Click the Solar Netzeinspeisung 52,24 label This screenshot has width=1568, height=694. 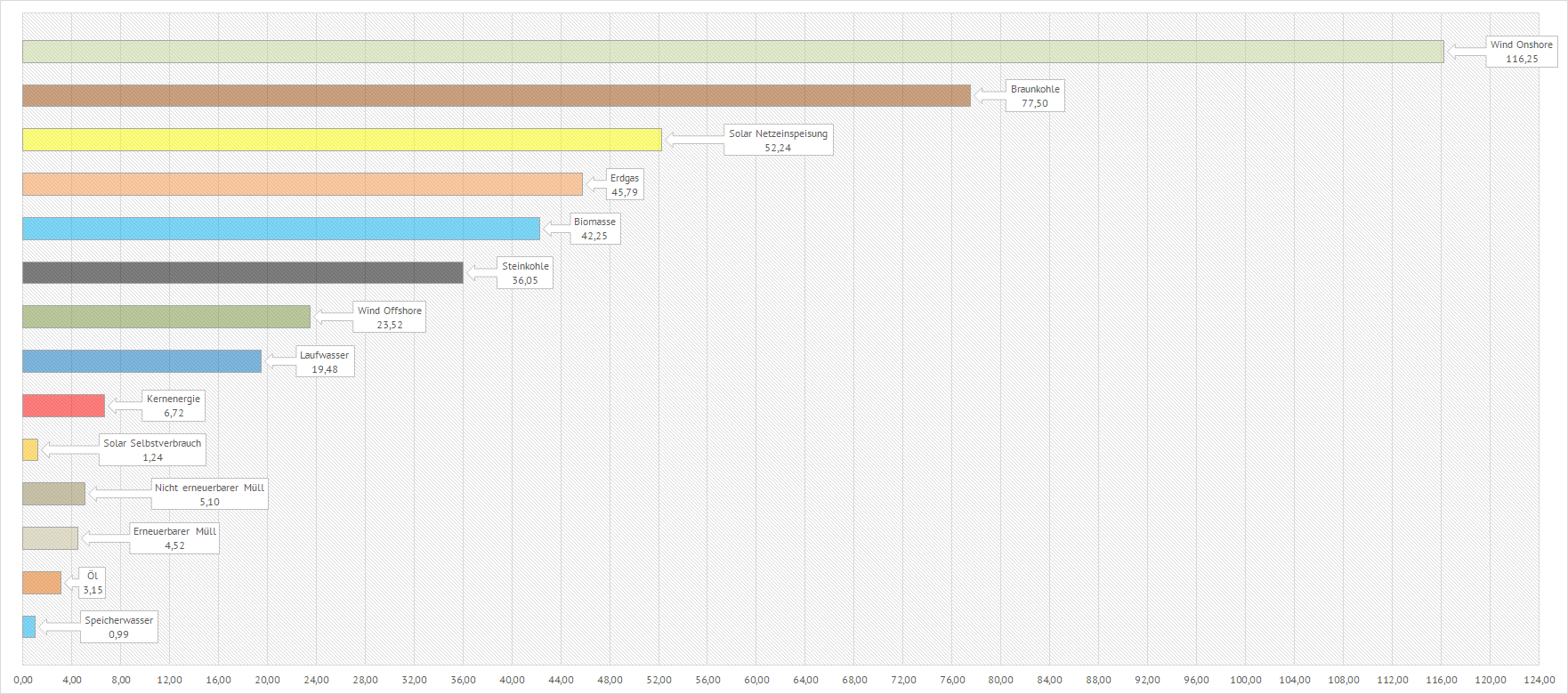[778, 141]
